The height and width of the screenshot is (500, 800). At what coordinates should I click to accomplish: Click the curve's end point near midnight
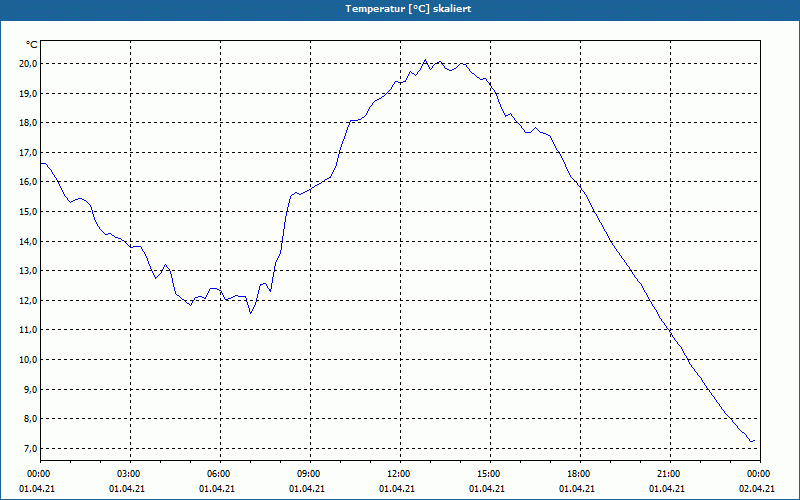point(753,441)
